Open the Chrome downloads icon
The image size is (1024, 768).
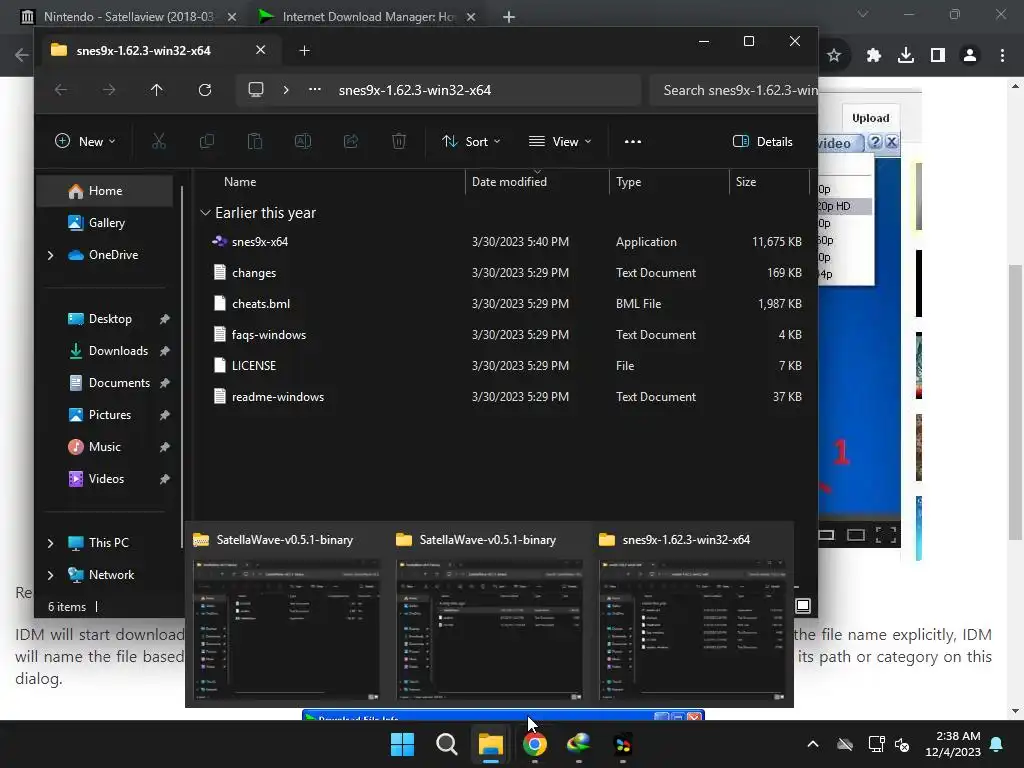pyautogui.click(x=906, y=56)
